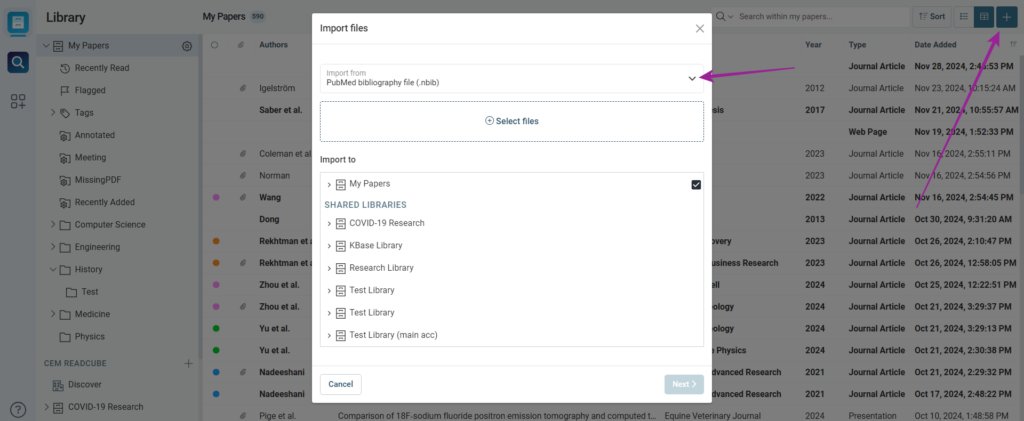Click the orange color dot for Rekhtman
1024x421 pixels.
216,241
